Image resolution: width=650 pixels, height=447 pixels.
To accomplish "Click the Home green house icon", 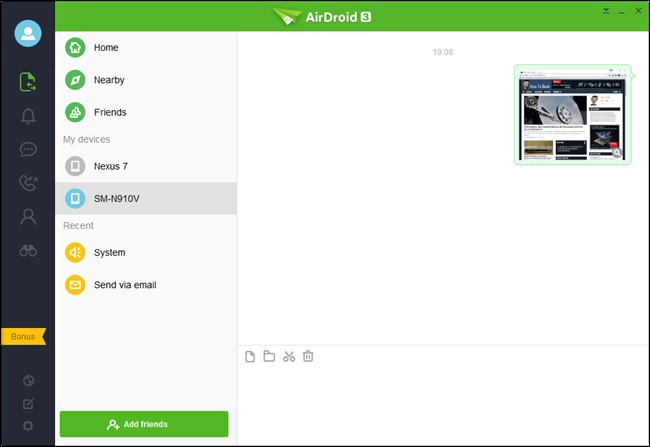I will (x=75, y=48).
